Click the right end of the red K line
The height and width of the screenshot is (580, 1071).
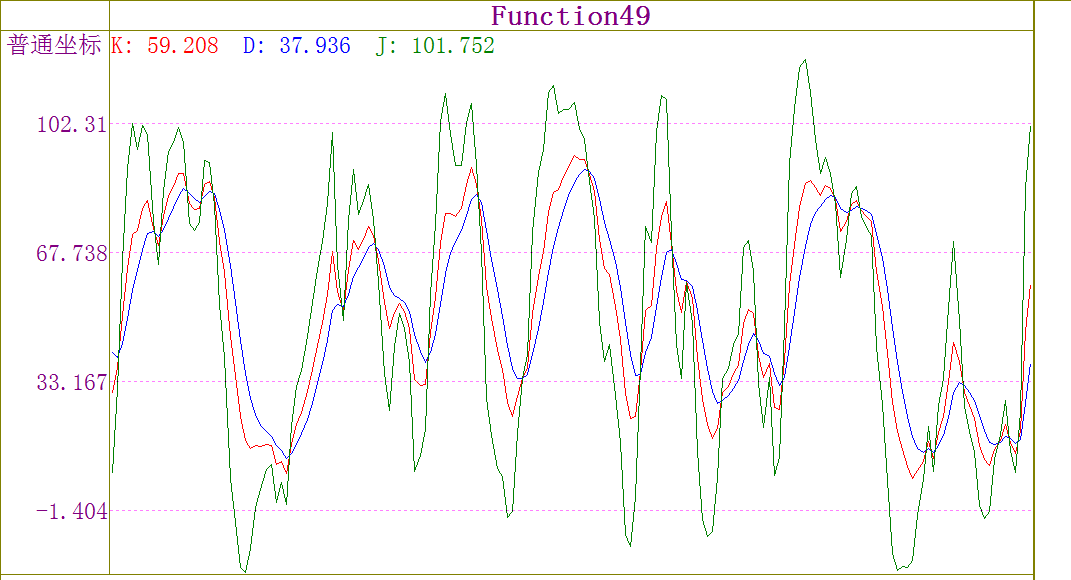coord(1030,287)
